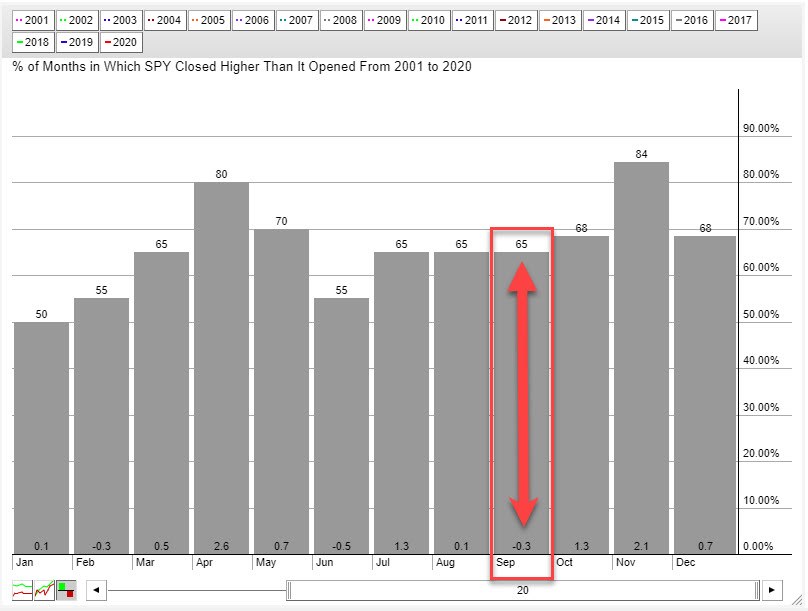Click the June bar labeled 55
The width and height of the screenshot is (808, 611).
pyautogui.click(x=342, y=426)
